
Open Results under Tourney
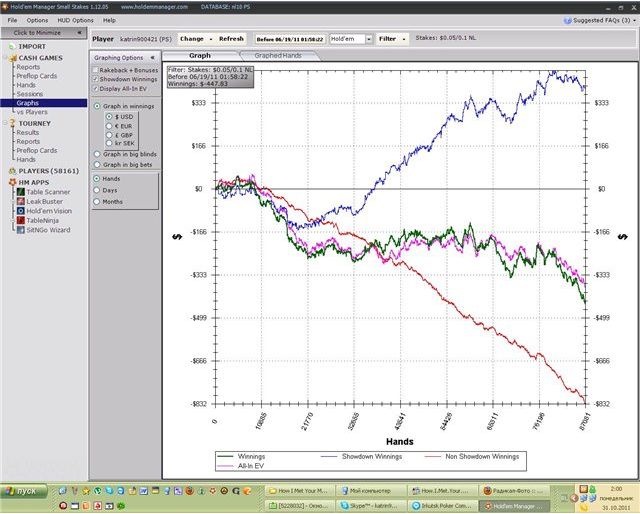tap(28, 132)
